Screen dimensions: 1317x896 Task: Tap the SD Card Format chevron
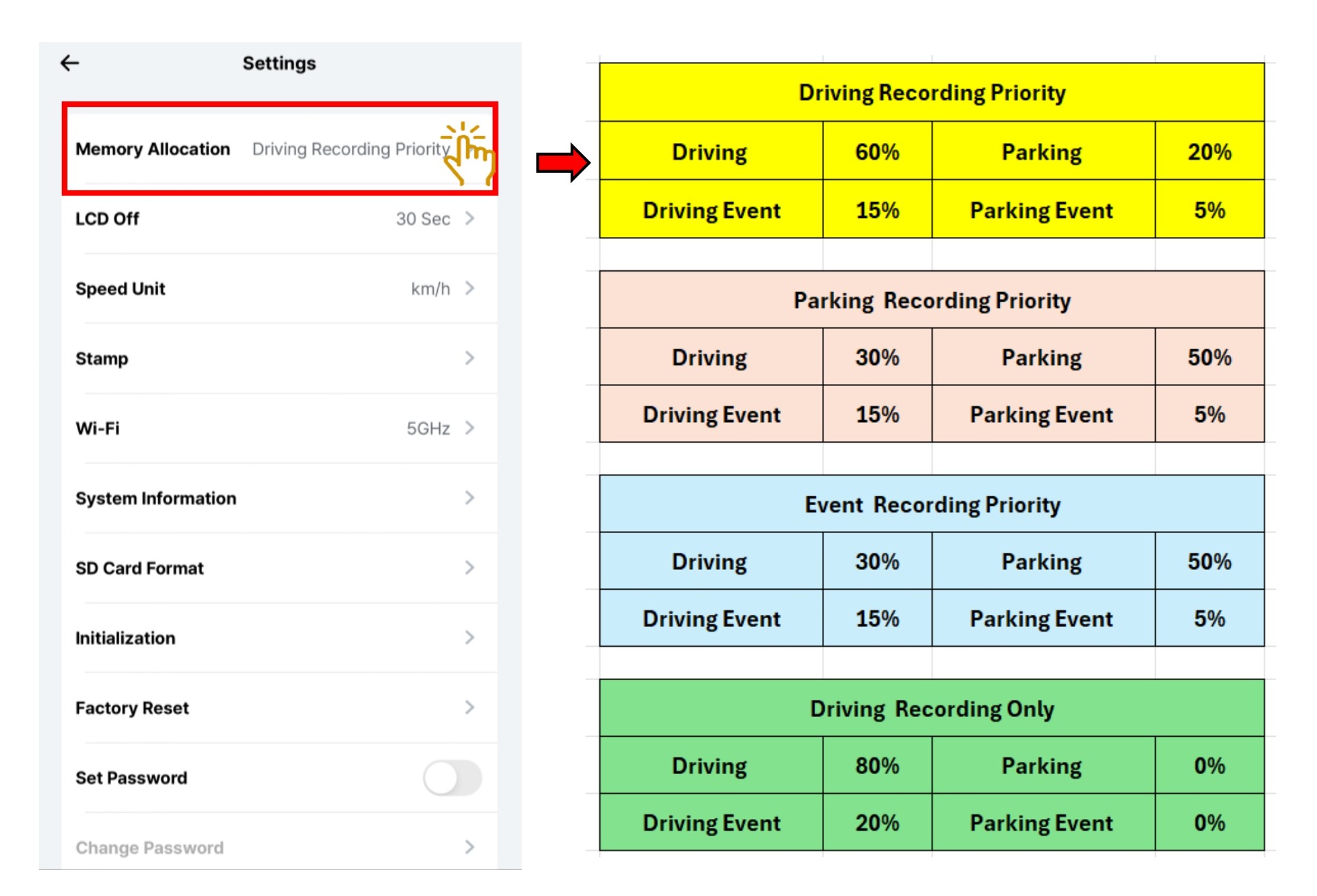point(470,568)
